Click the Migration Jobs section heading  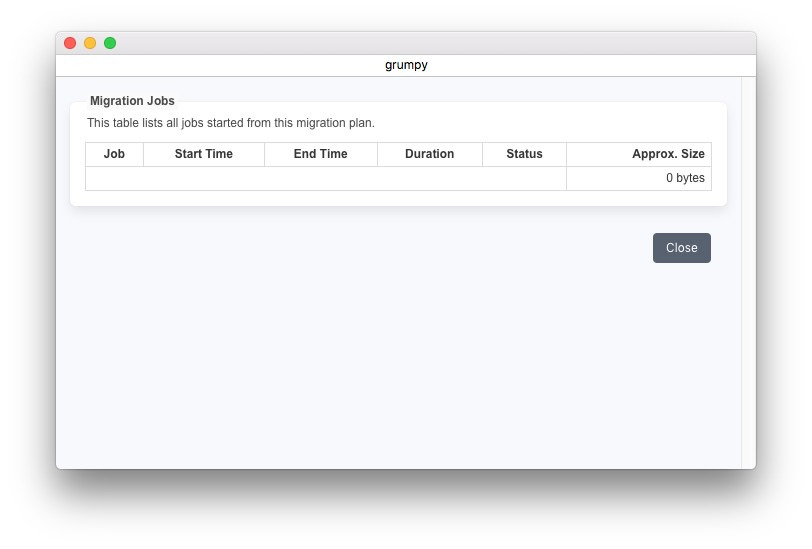[x=132, y=101]
